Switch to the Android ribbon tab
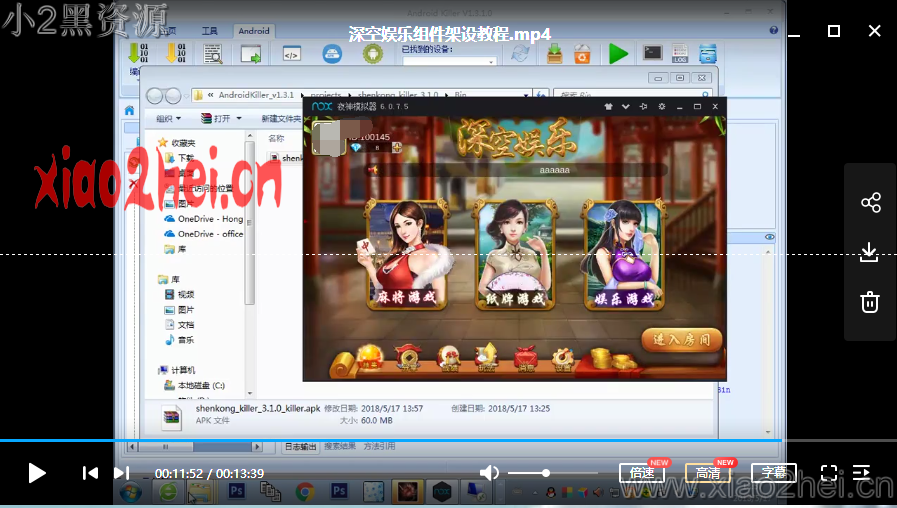The width and height of the screenshot is (897, 508). click(x=254, y=31)
